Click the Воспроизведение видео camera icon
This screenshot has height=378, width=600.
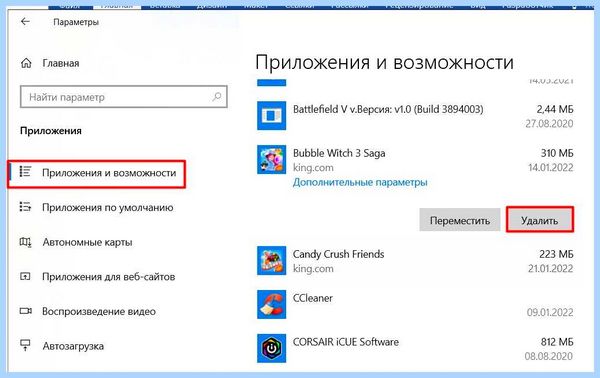[x=25, y=311]
